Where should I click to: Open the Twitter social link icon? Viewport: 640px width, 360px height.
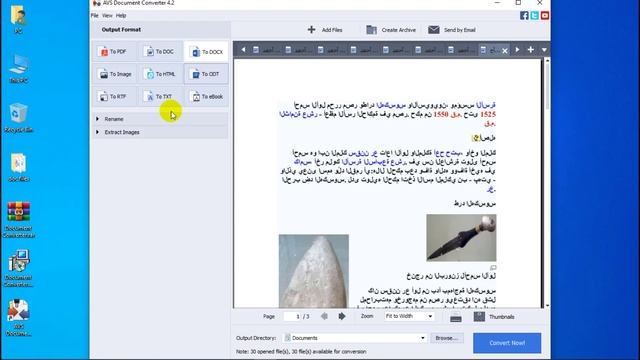pyautogui.click(x=534, y=16)
